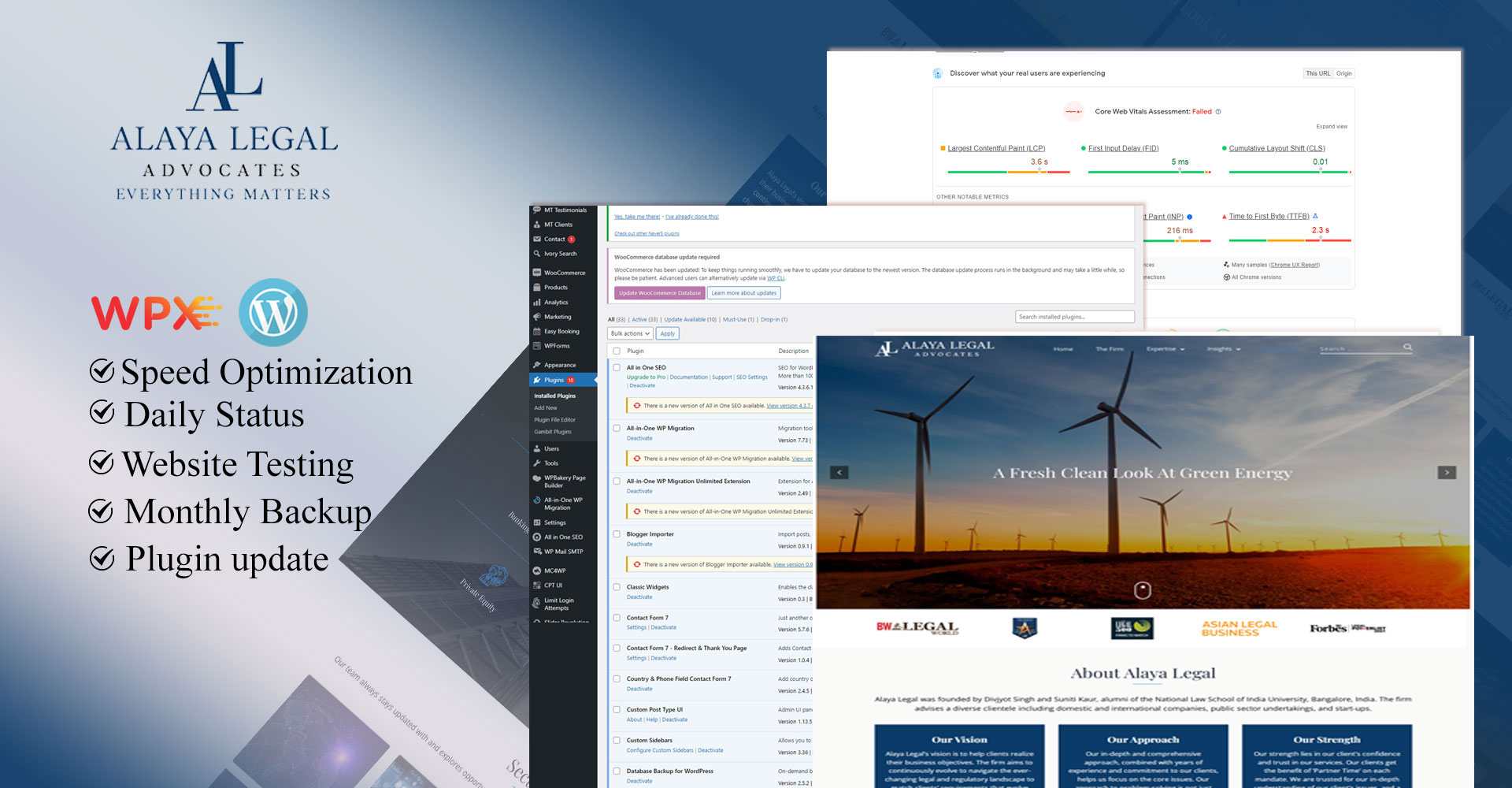Viewport: 1512px width, 788px height.
Task: Open the Chrome UX Report link
Action: click(1295, 265)
